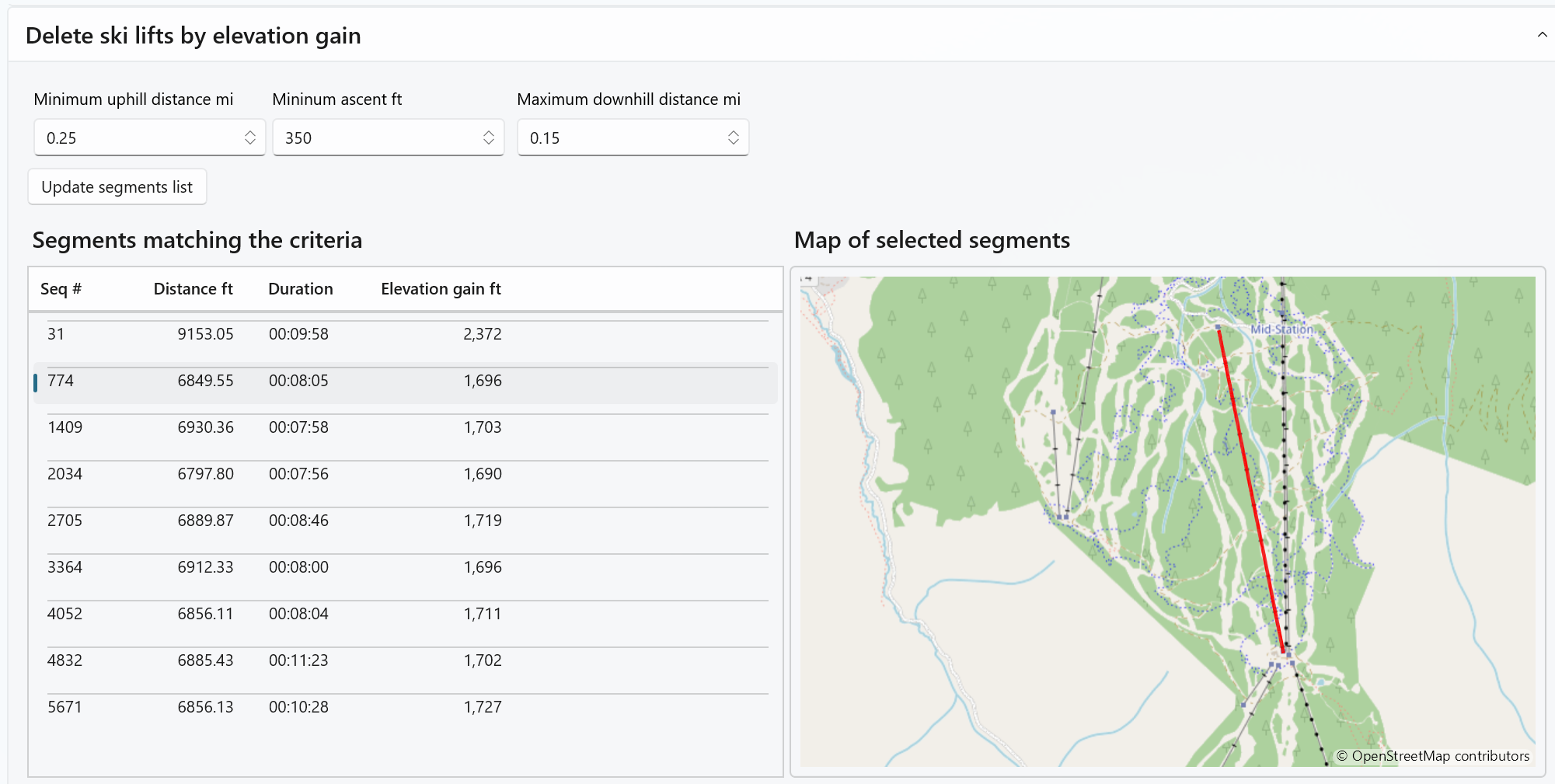Increase the Maximum downhill distance
The image size is (1555, 784).
coord(734,132)
